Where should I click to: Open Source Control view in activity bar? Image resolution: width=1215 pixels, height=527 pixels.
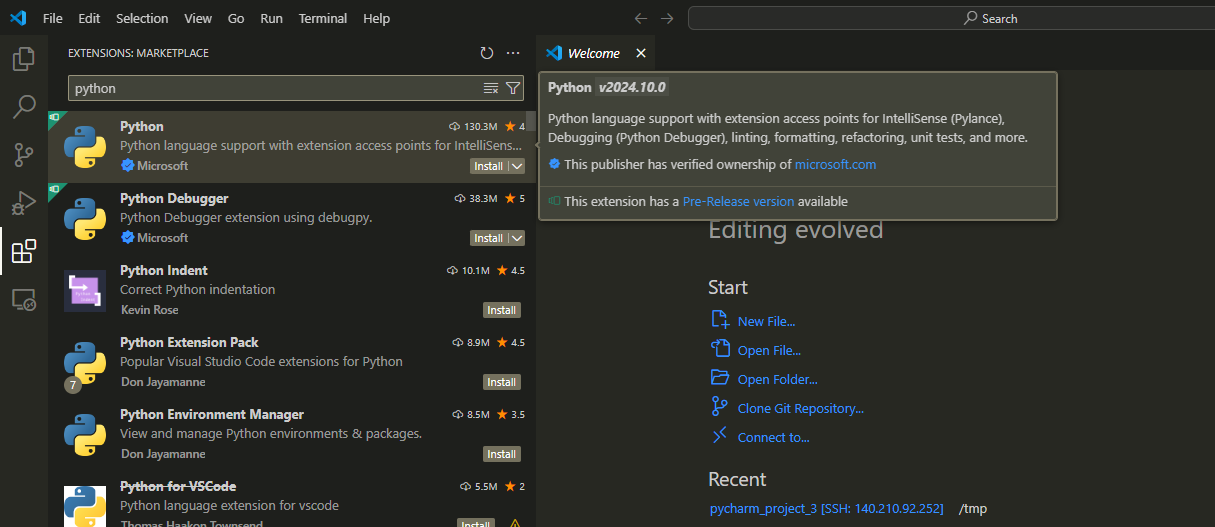coord(23,154)
